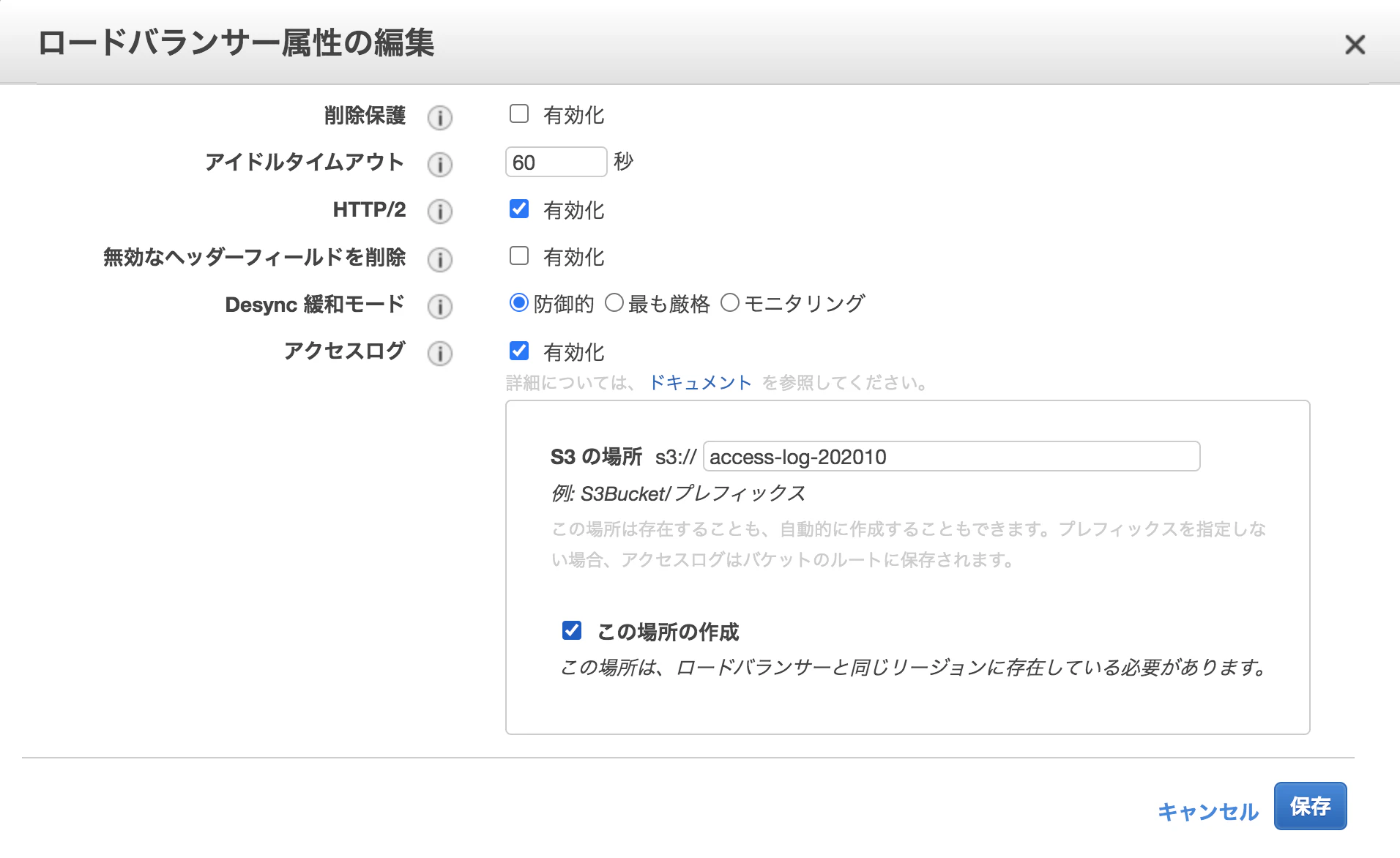The image size is (1400, 858).
Task: Click the info icon for アイドルタイムアウト
Action: [440, 164]
